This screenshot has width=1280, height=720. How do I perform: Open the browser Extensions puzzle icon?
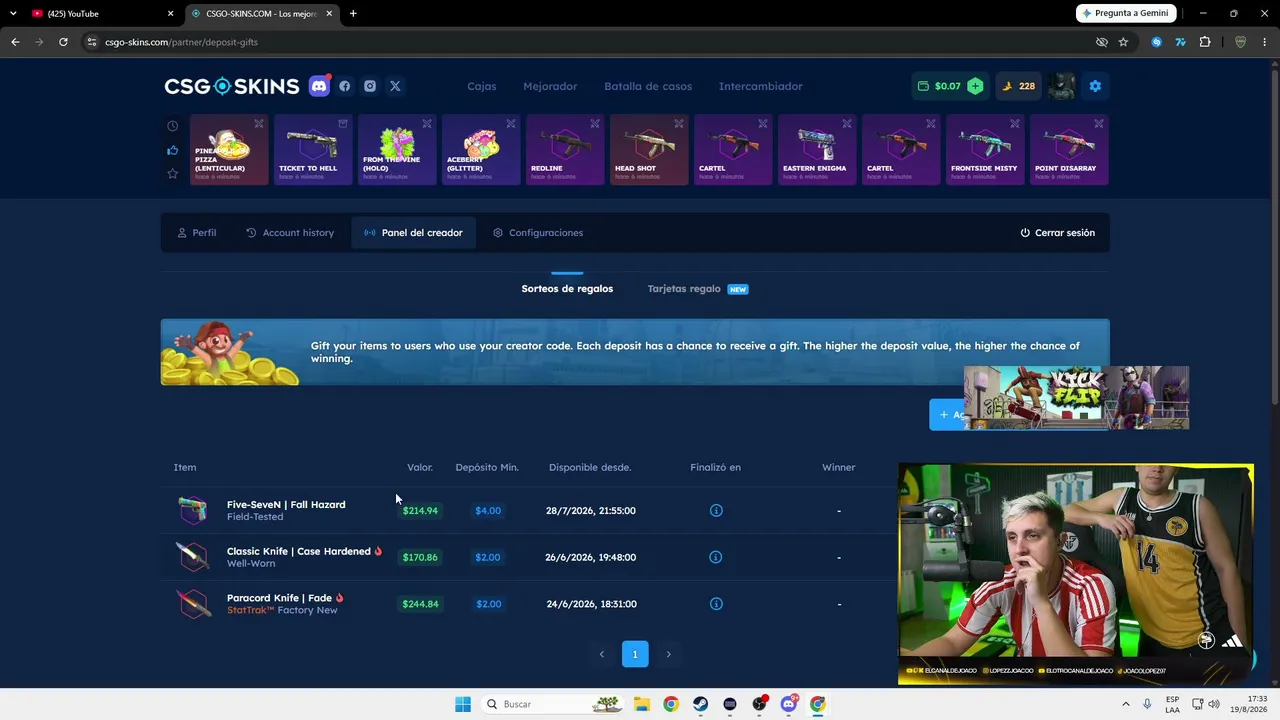point(1204,42)
